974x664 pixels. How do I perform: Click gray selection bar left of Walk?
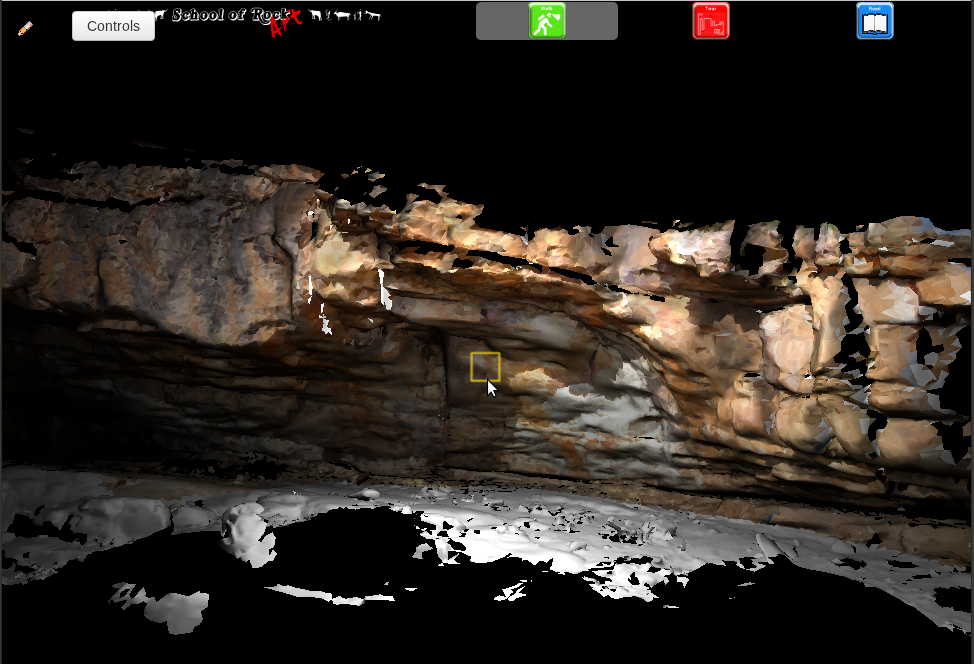point(502,21)
